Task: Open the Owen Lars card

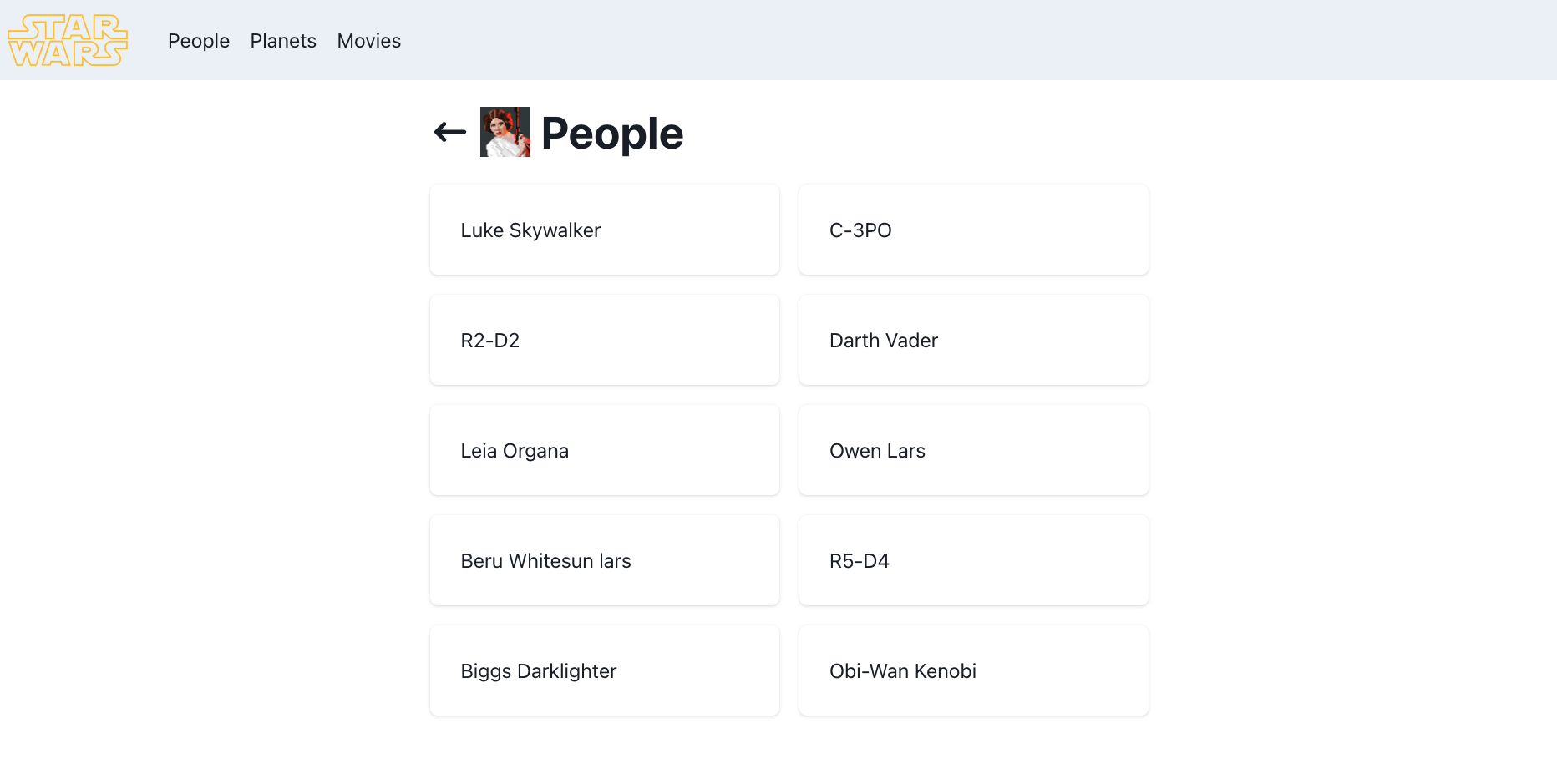Action: (x=974, y=450)
